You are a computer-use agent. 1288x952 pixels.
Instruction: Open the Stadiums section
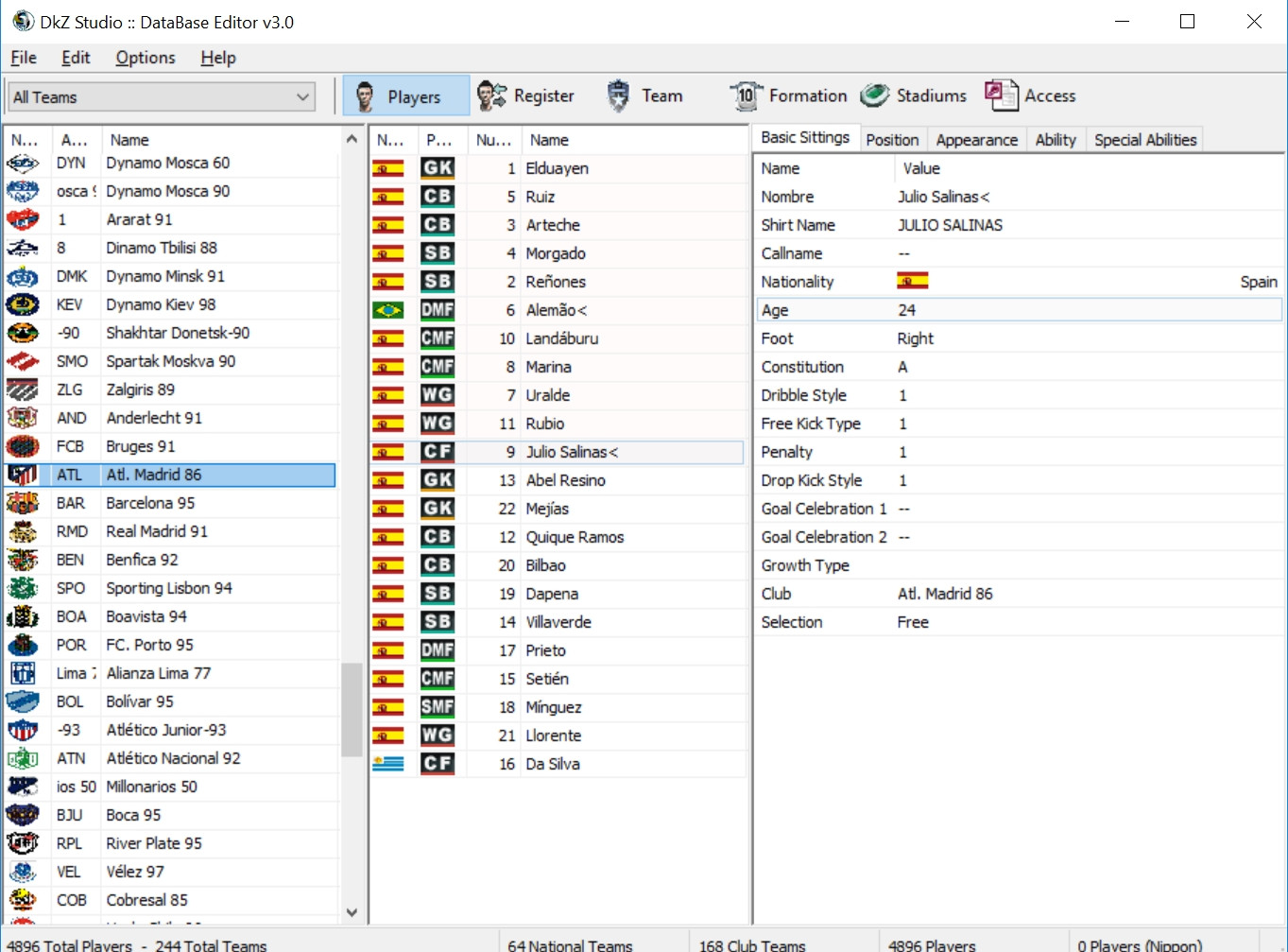click(914, 95)
